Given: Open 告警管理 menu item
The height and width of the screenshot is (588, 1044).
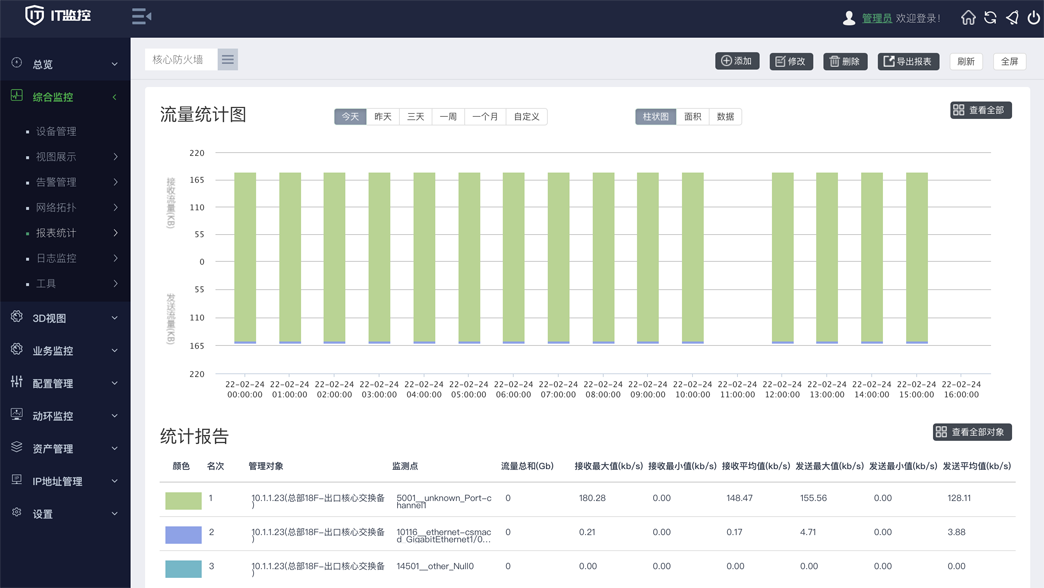Looking at the screenshot, I should 56,182.
